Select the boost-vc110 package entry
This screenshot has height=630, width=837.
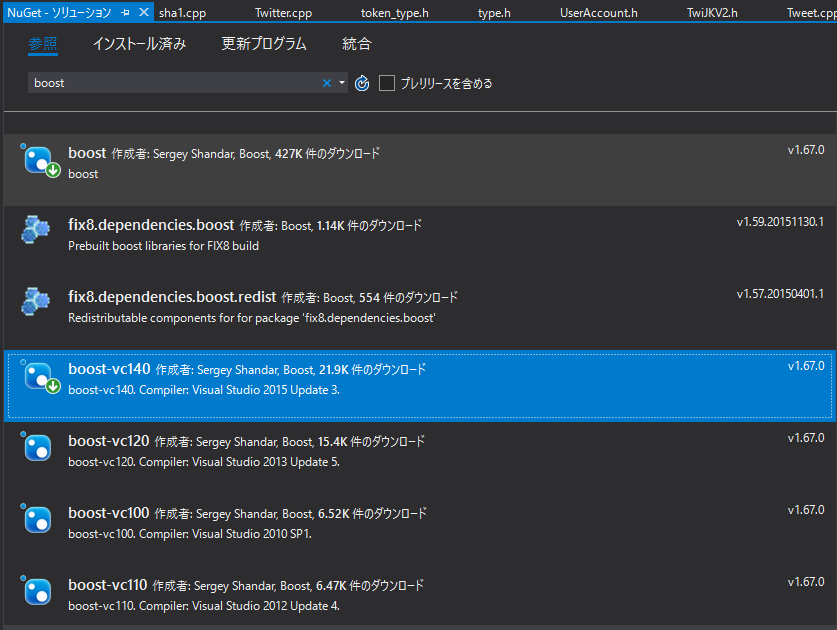400,592
